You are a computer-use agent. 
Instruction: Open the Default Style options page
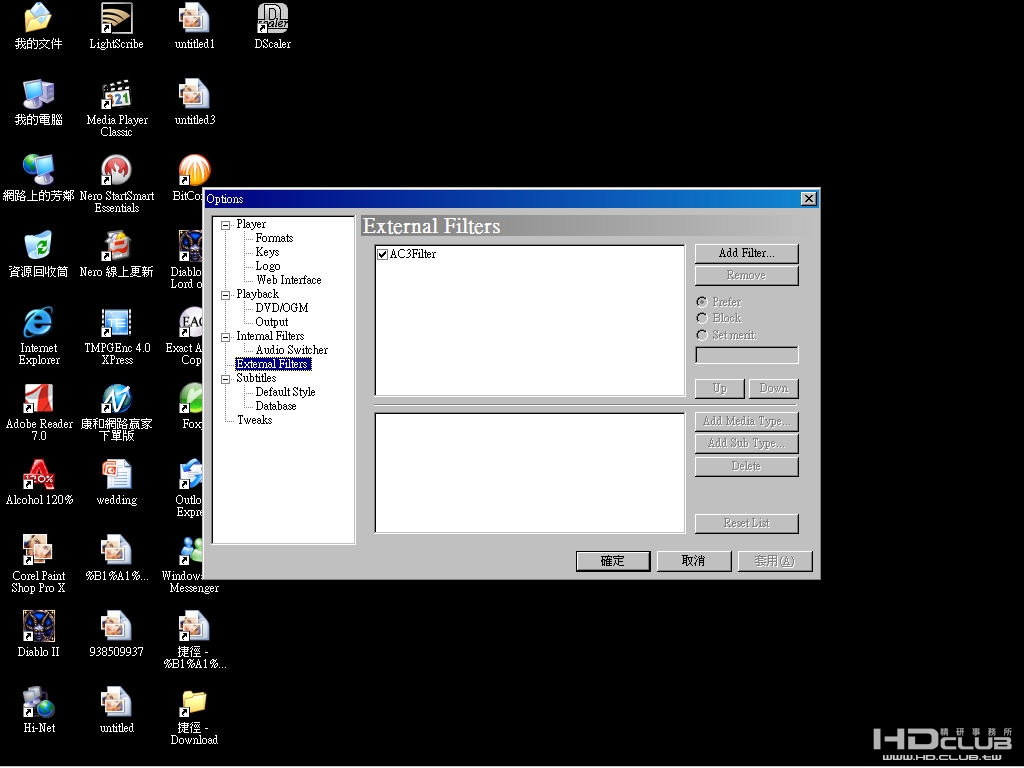[x=285, y=392]
